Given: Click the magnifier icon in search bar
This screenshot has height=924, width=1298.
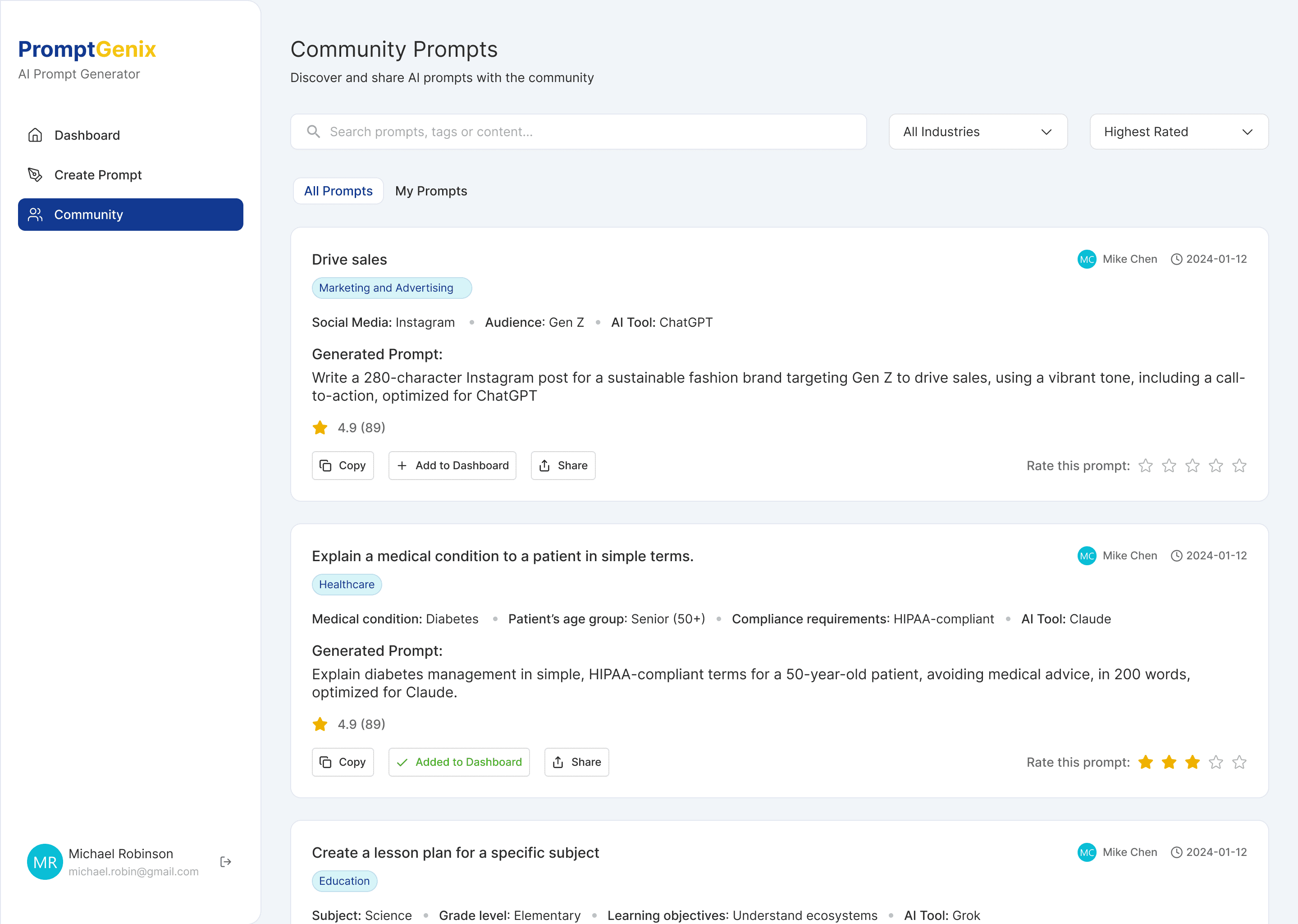Looking at the screenshot, I should pos(313,132).
